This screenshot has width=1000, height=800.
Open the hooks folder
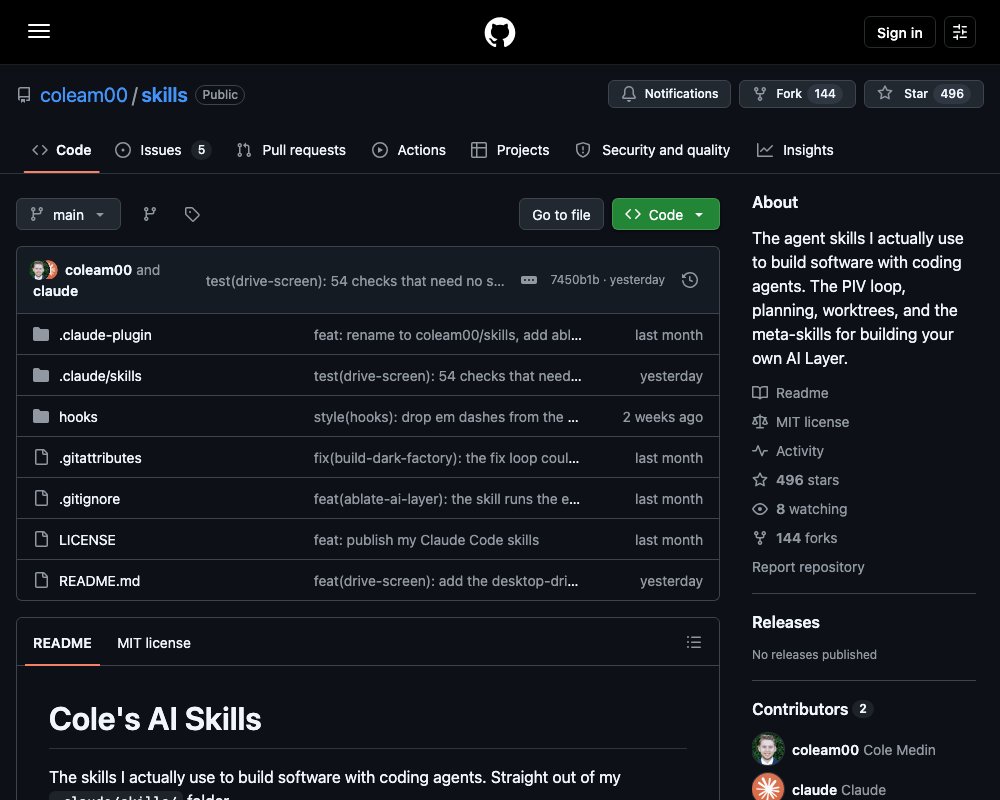[78, 417]
